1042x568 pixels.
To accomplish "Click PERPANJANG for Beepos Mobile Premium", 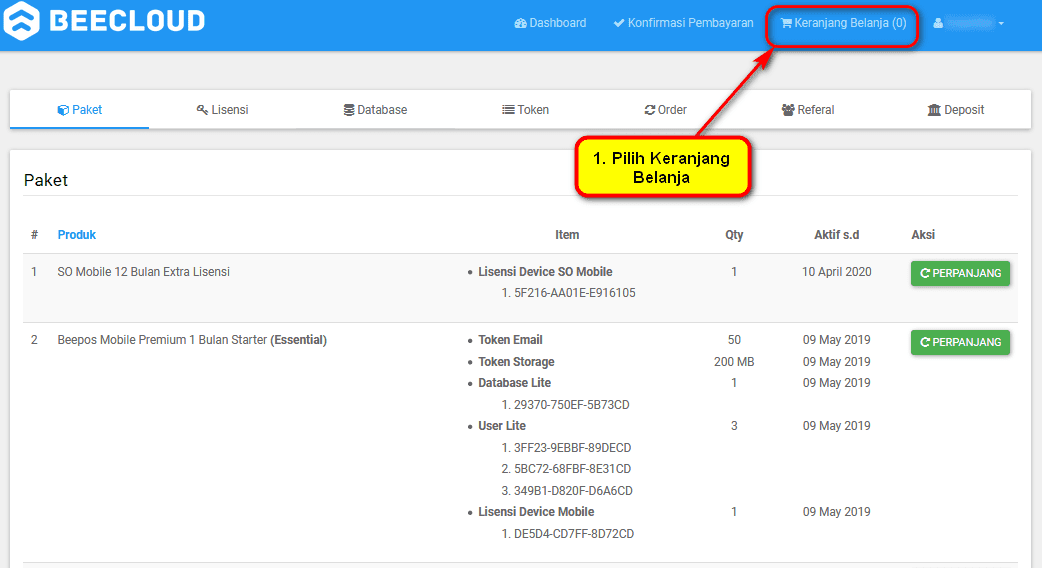I will 960,342.
